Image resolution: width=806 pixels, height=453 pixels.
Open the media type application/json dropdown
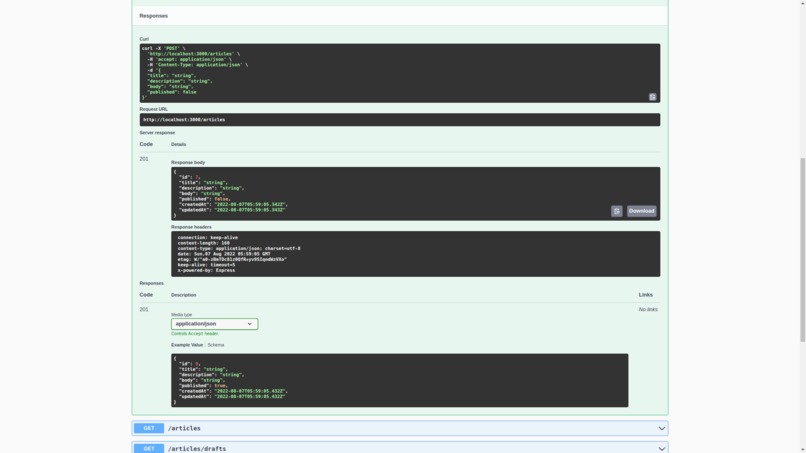214,324
